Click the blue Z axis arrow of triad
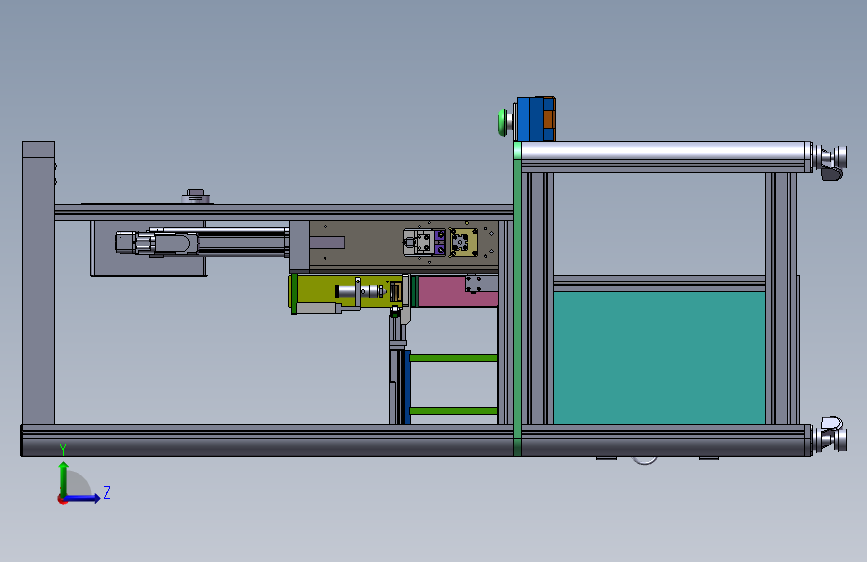867x562 pixels. click(83, 498)
